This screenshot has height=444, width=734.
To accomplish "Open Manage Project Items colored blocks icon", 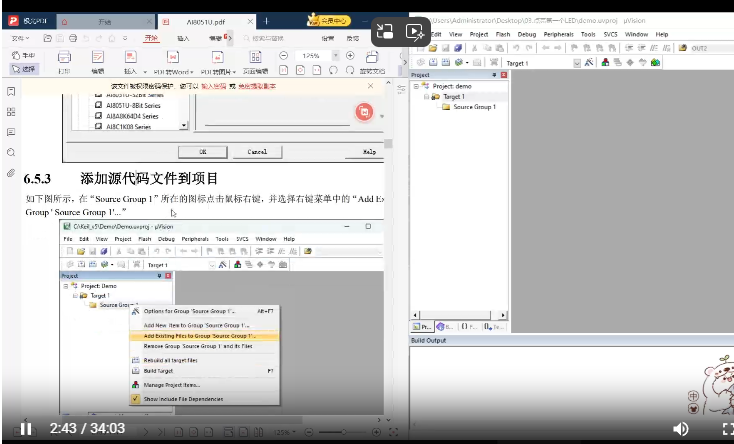I will pyautogui.click(x=605, y=62).
